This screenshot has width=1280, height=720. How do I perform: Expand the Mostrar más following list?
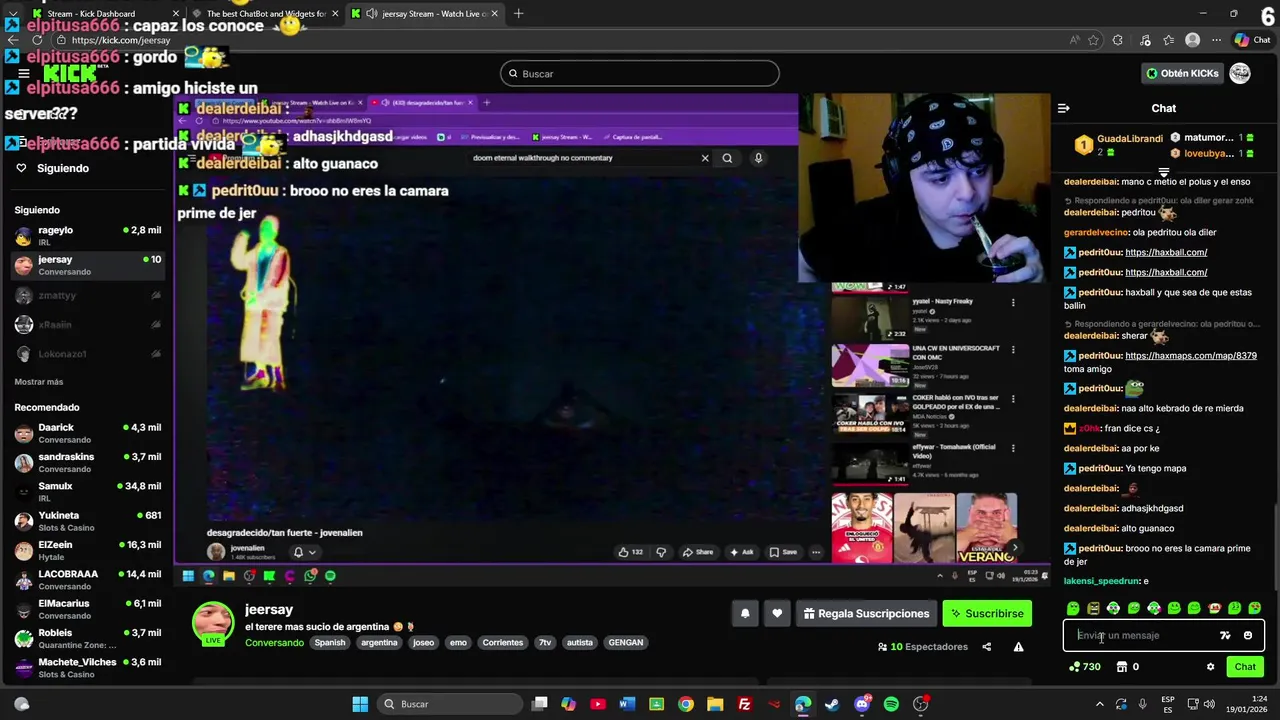point(39,382)
